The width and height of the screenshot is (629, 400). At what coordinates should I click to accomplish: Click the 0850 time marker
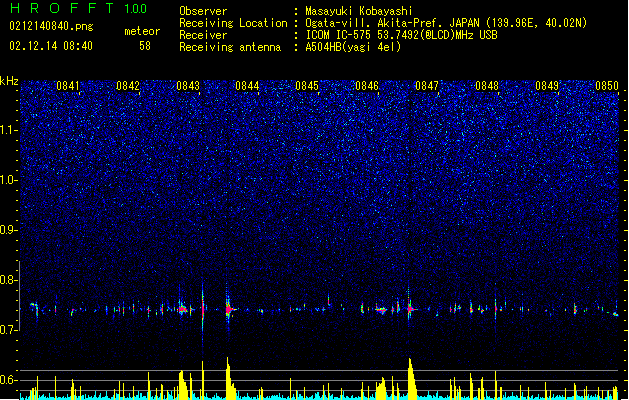tap(607, 86)
